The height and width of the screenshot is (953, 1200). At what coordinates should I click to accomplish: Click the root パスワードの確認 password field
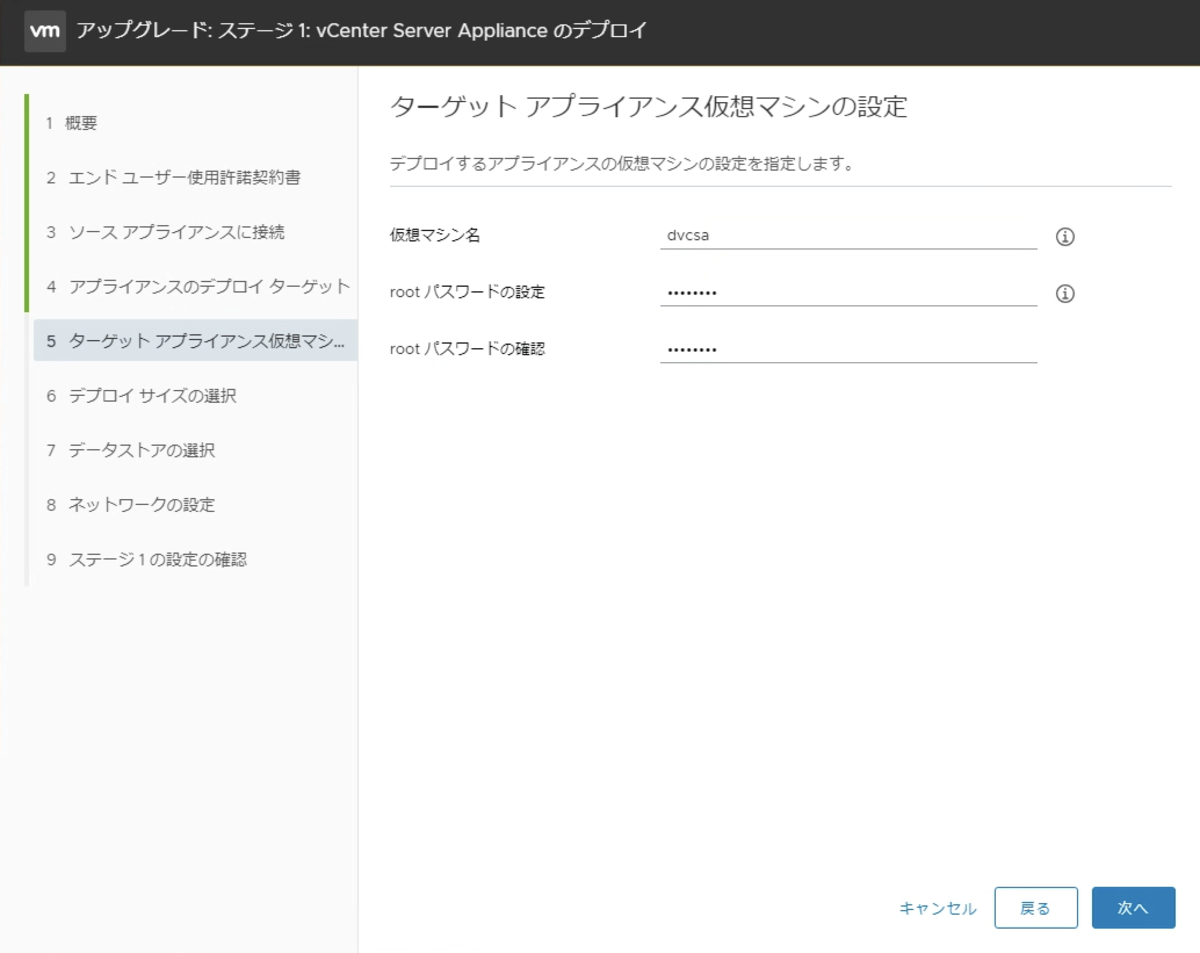click(x=848, y=348)
